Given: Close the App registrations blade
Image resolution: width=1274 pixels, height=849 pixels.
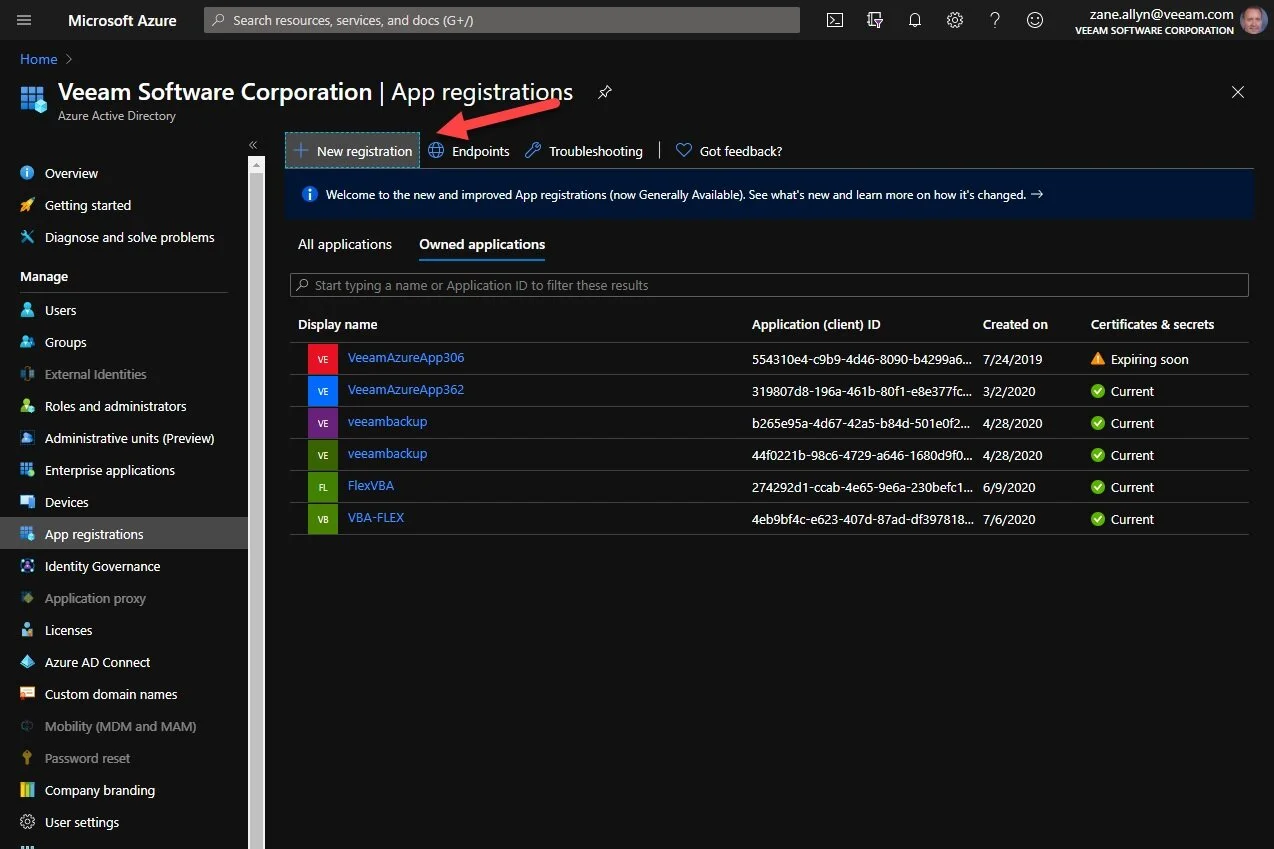Looking at the screenshot, I should pyautogui.click(x=1238, y=92).
